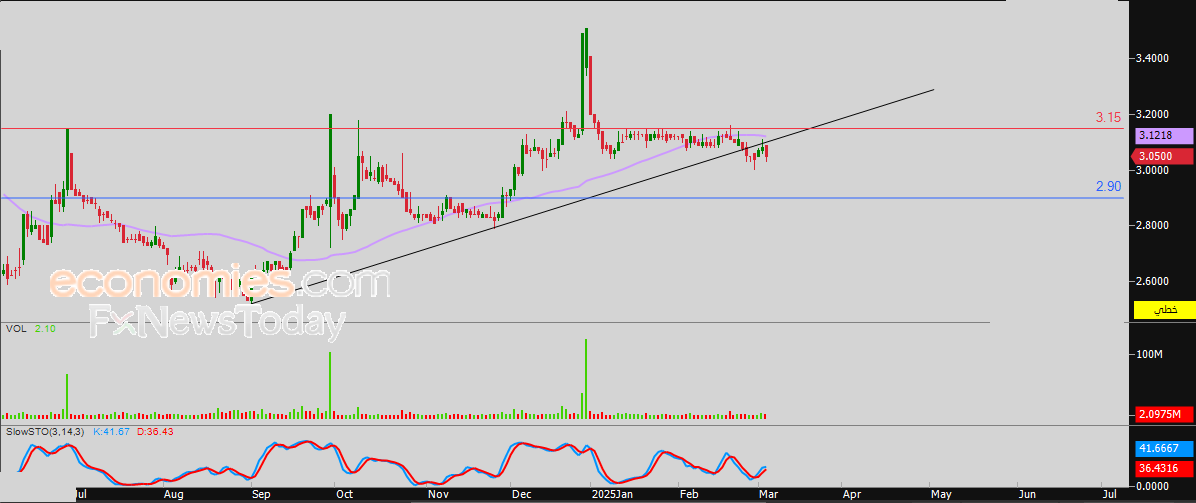Click the purple 3.1218 moving average price tag
This screenshot has width=1196, height=503.
click(1164, 136)
